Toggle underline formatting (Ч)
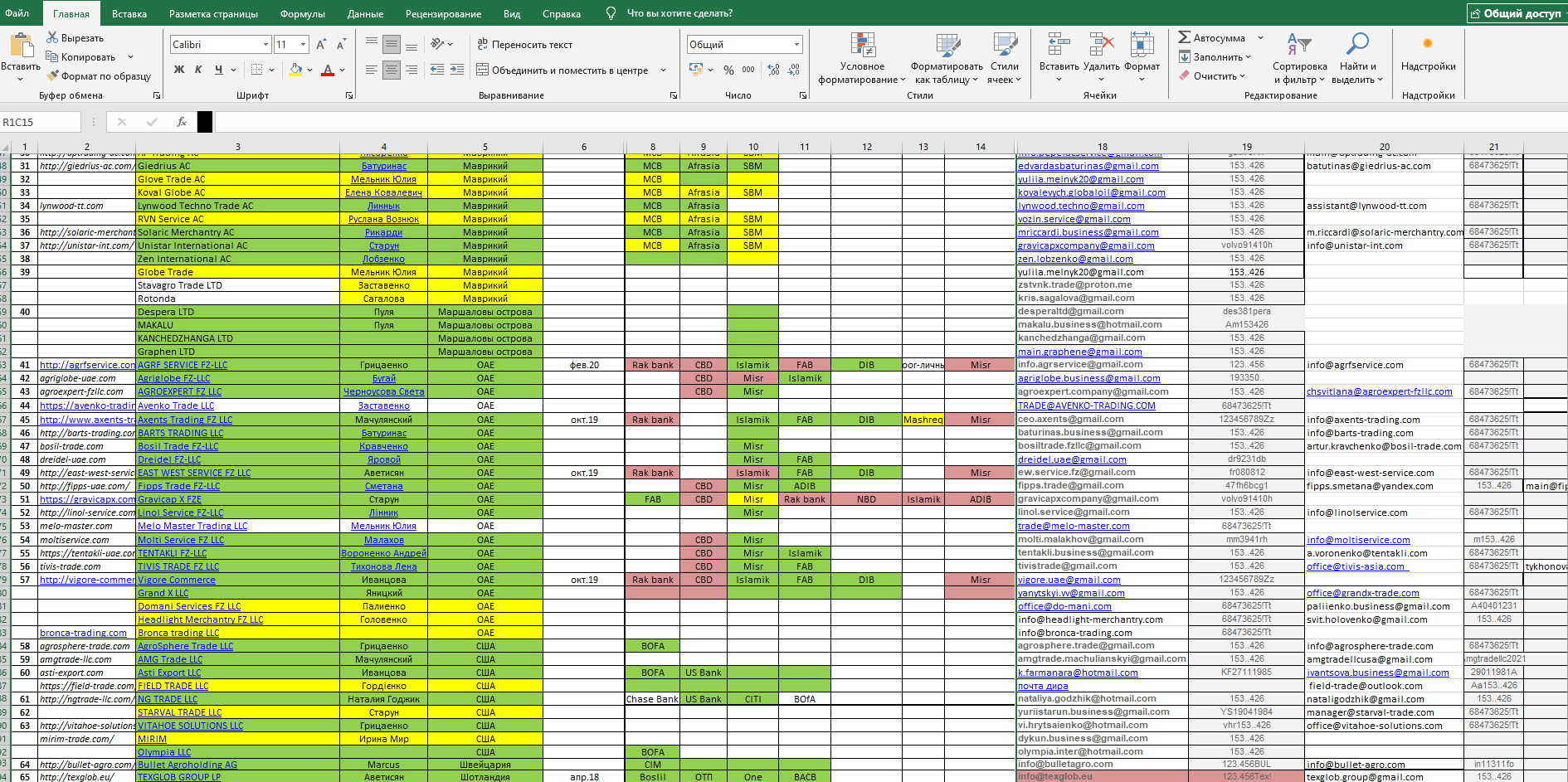 [218, 70]
